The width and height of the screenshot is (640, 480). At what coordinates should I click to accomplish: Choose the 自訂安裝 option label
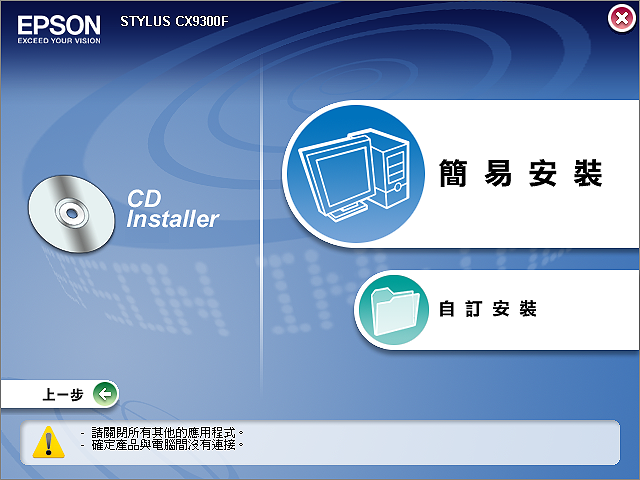(488, 309)
